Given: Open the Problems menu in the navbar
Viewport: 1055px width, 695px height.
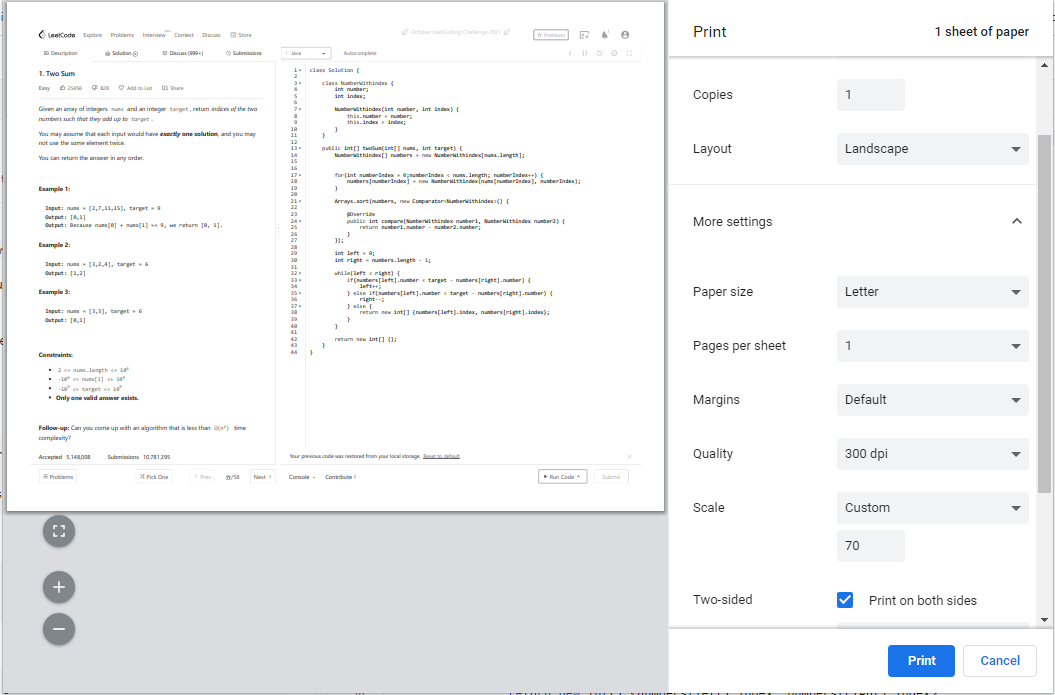Looking at the screenshot, I should (122, 35).
